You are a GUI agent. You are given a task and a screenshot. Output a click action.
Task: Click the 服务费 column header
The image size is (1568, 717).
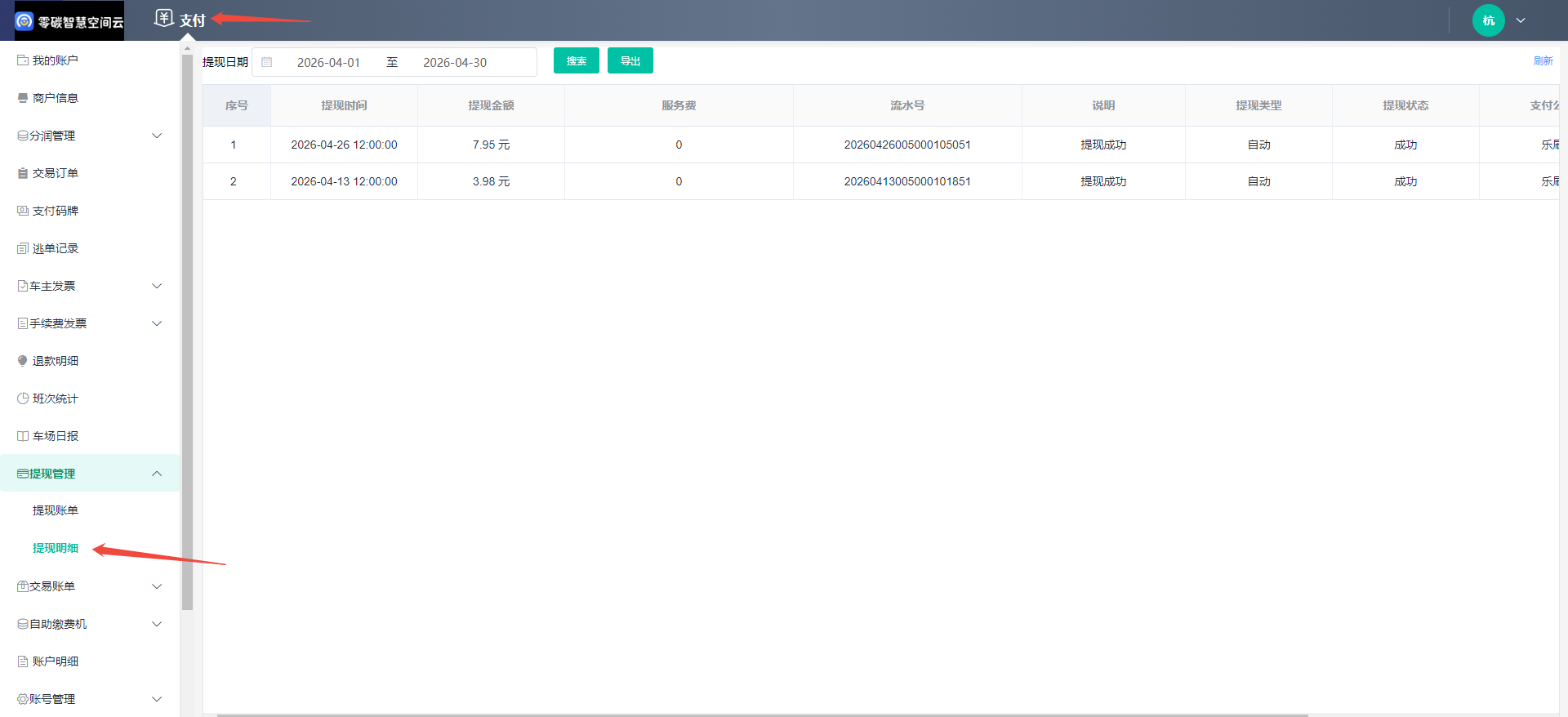(x=679, y=105)
